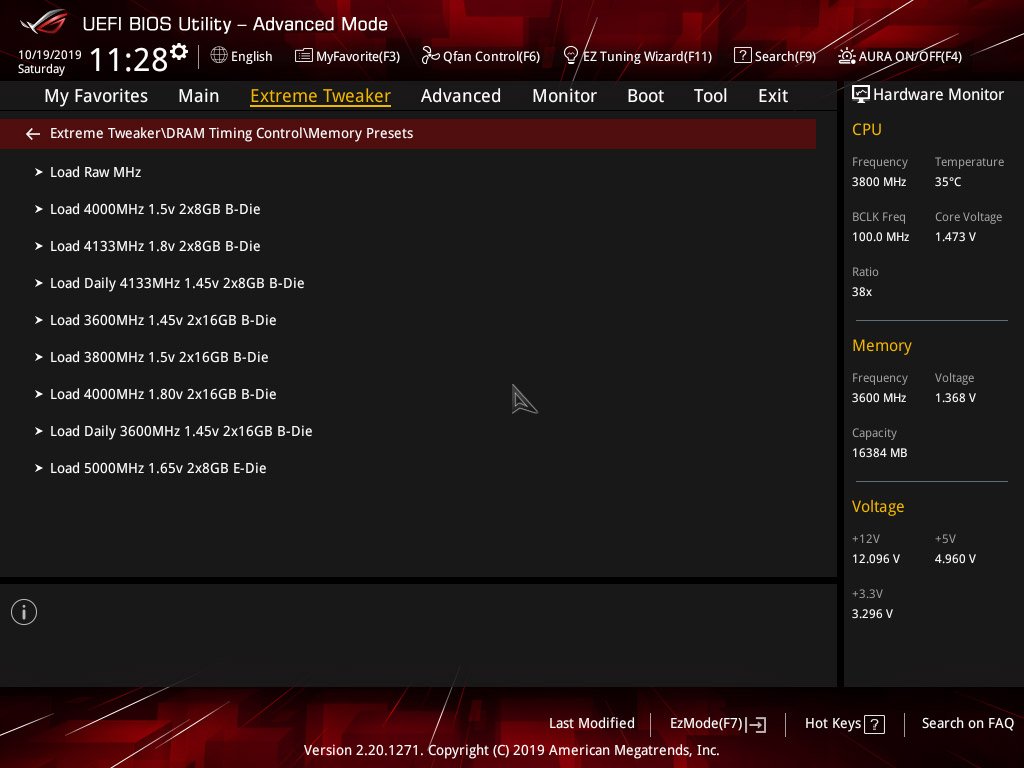Open Hot Keys help

tap(833, 724)
